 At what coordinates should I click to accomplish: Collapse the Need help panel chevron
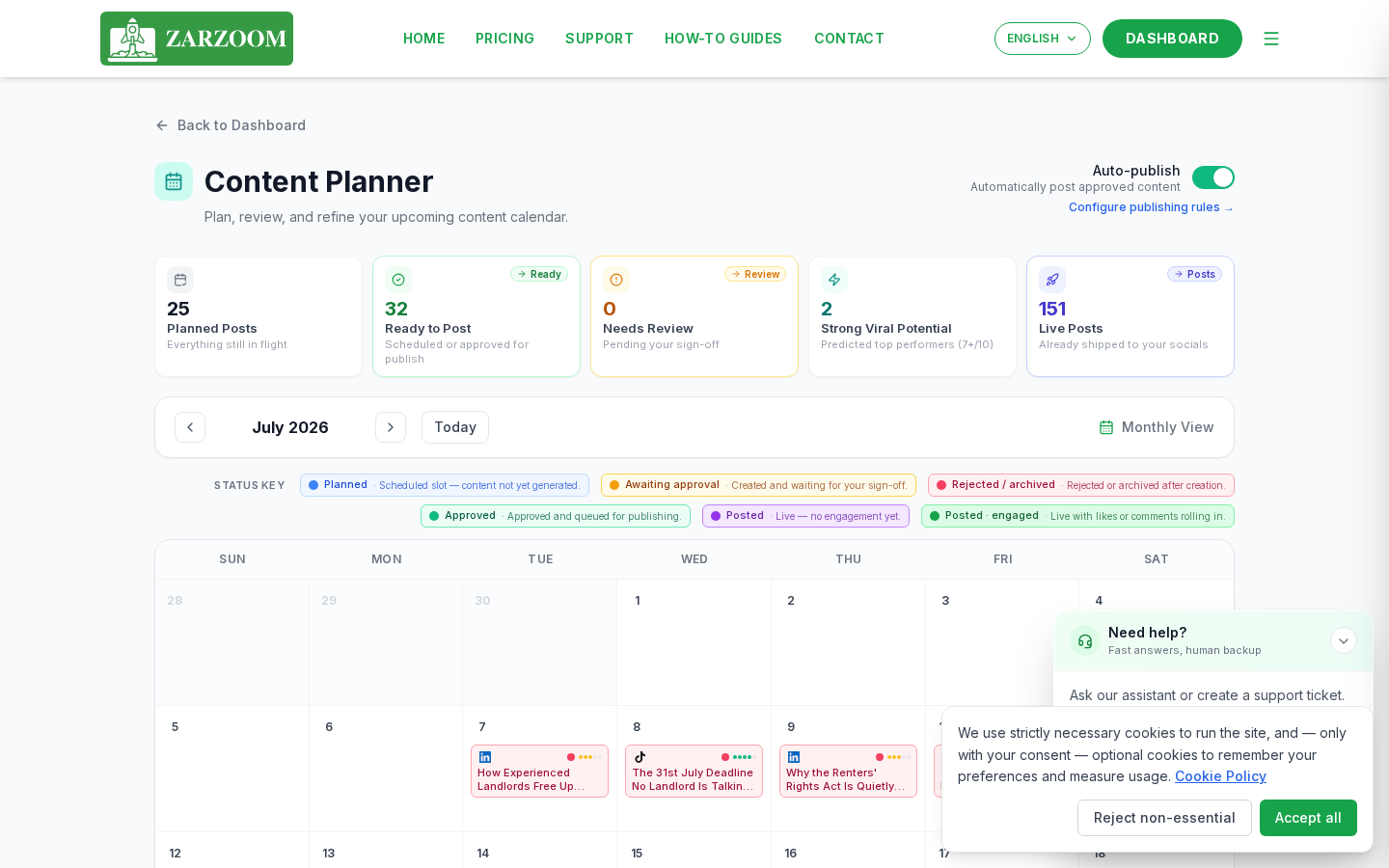1344,640
